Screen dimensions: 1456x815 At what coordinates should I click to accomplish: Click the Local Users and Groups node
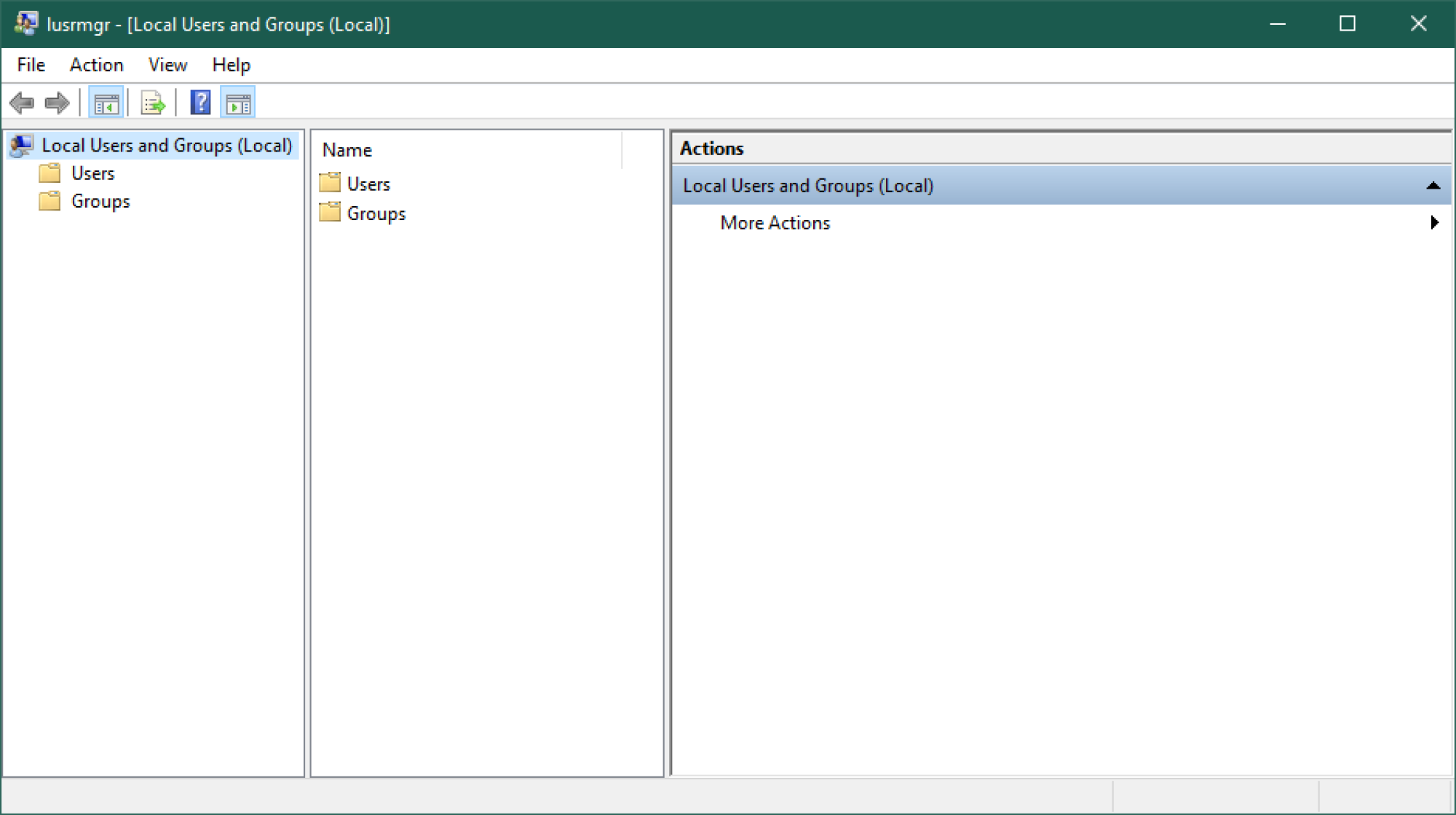click(x=165, y=144)
